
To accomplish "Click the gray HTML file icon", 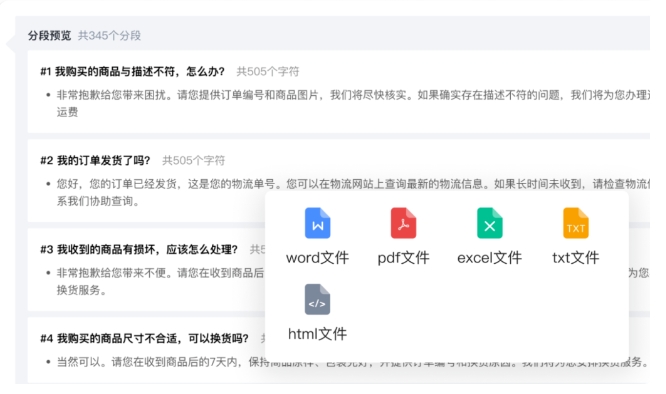I will 317,299.
